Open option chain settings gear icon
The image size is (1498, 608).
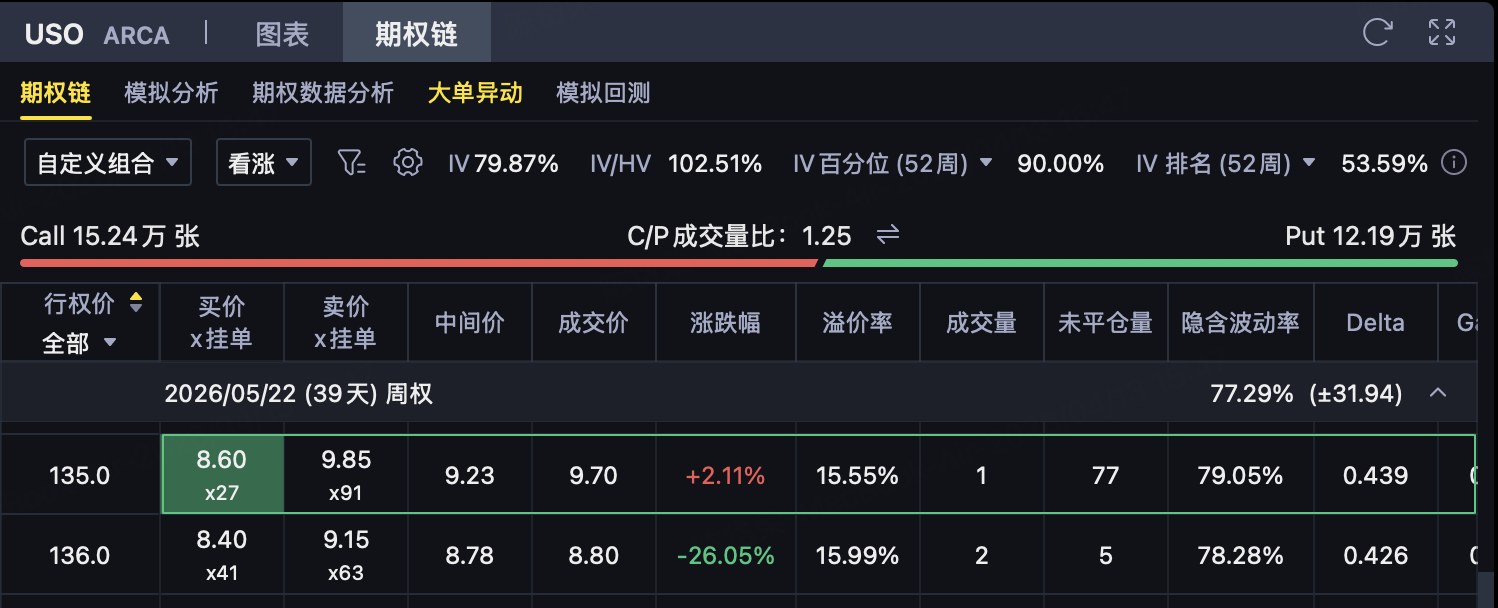[x=407, y=163]
